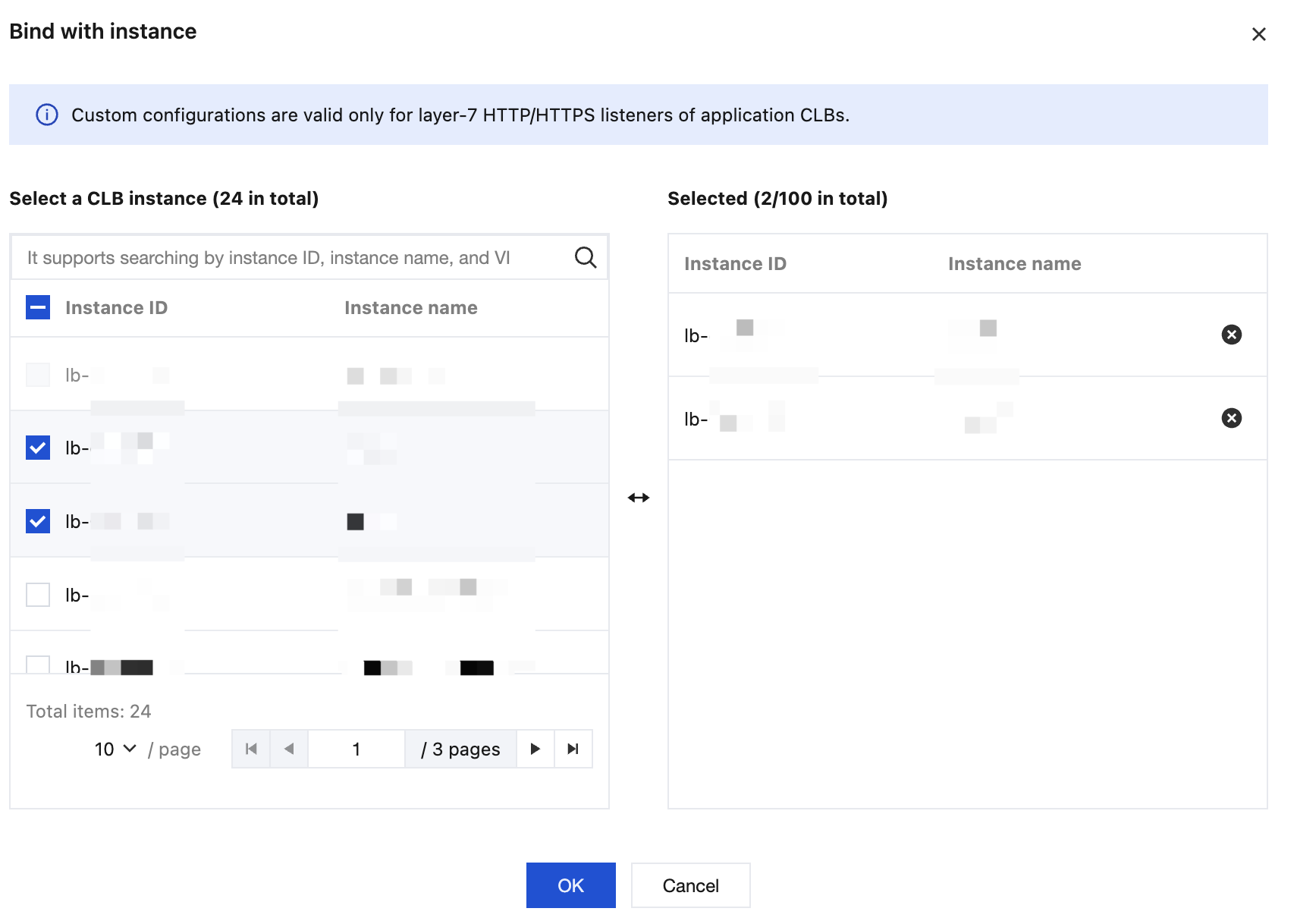Go to the next page arrow

535,749
